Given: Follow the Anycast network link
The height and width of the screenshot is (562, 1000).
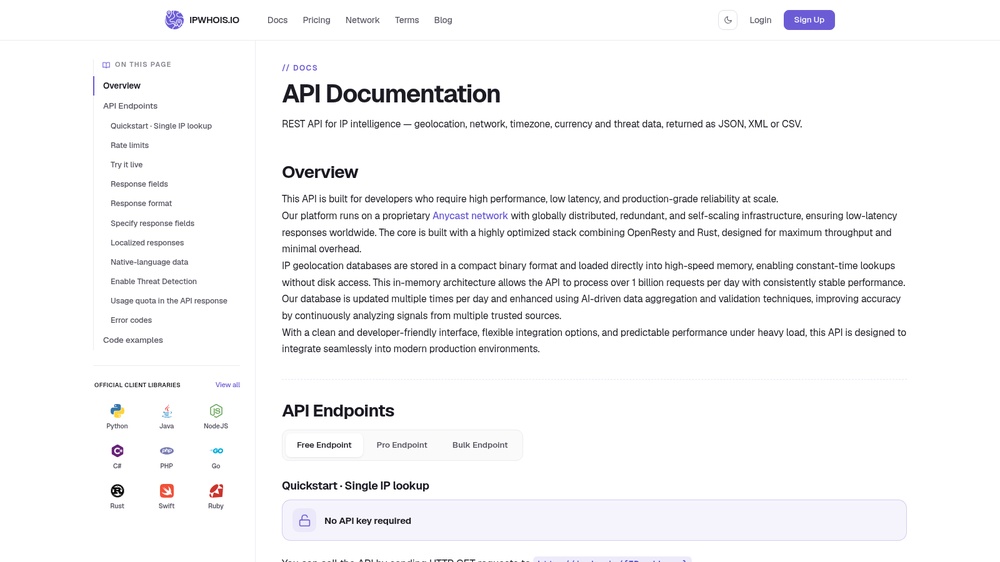Looking at the screenshot, I should click(x=470, y=216).
